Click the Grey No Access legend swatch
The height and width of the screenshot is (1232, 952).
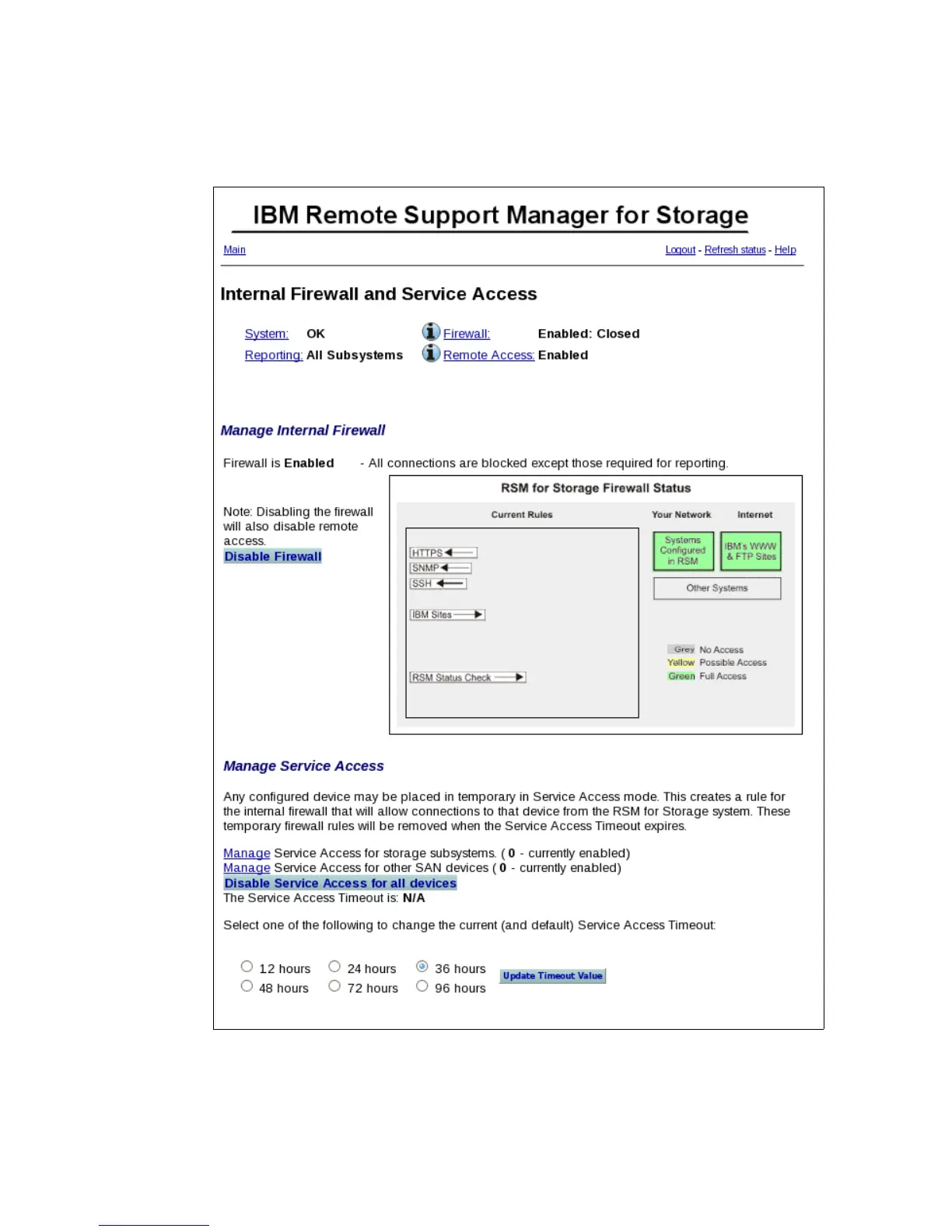(681, 649)
